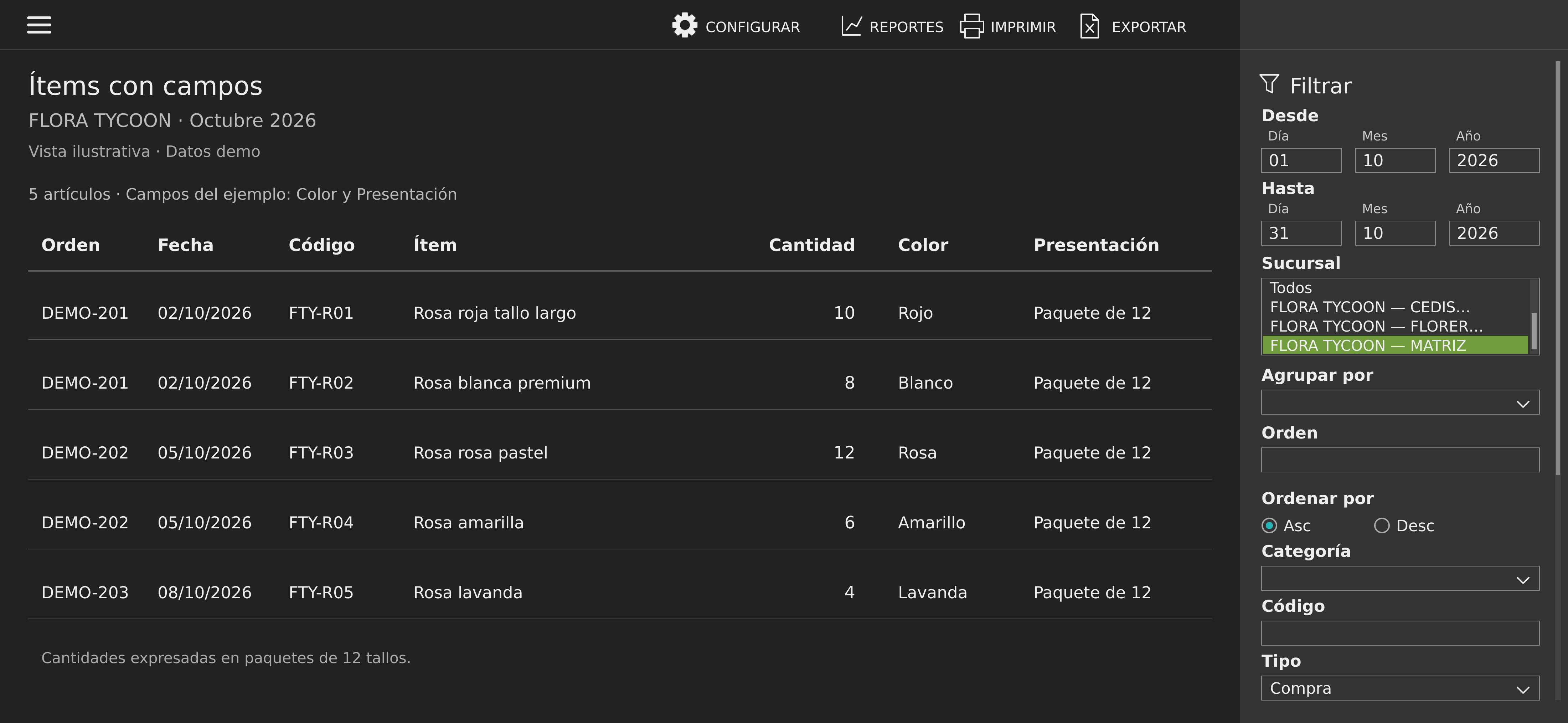Click the Color column header

pos(923,245)
